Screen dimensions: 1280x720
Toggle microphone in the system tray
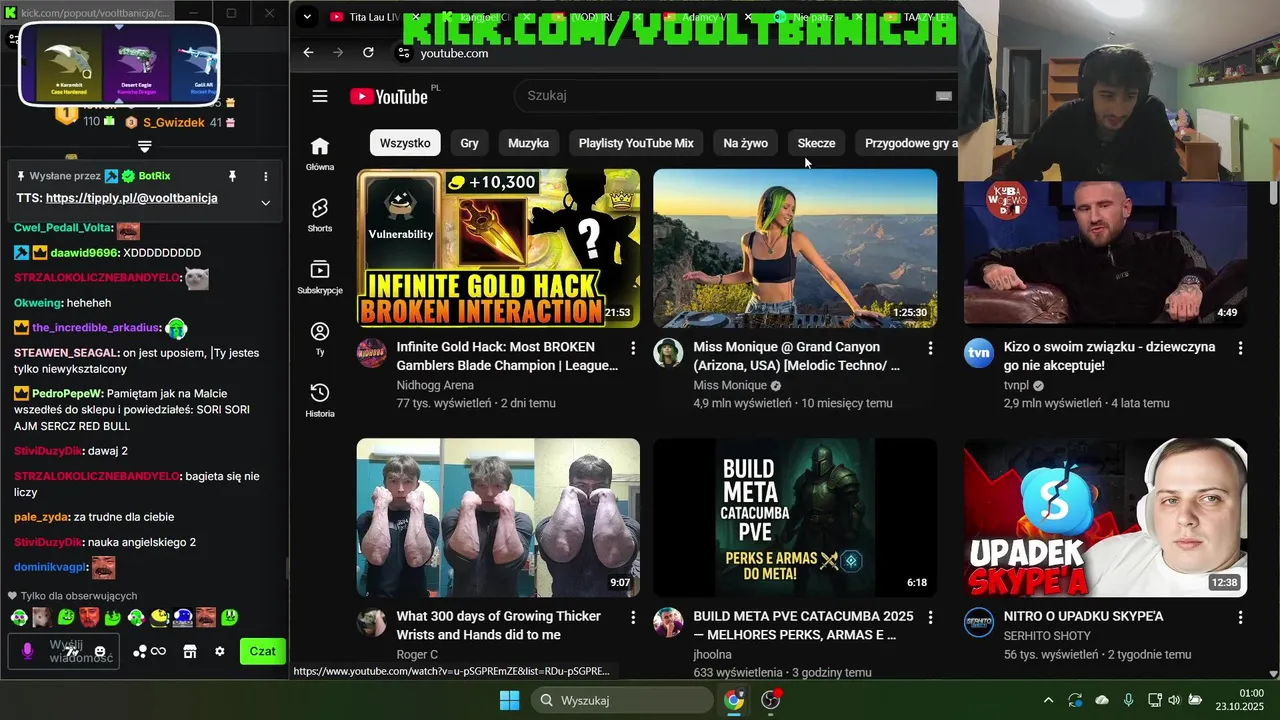(x=1128, y=700)
